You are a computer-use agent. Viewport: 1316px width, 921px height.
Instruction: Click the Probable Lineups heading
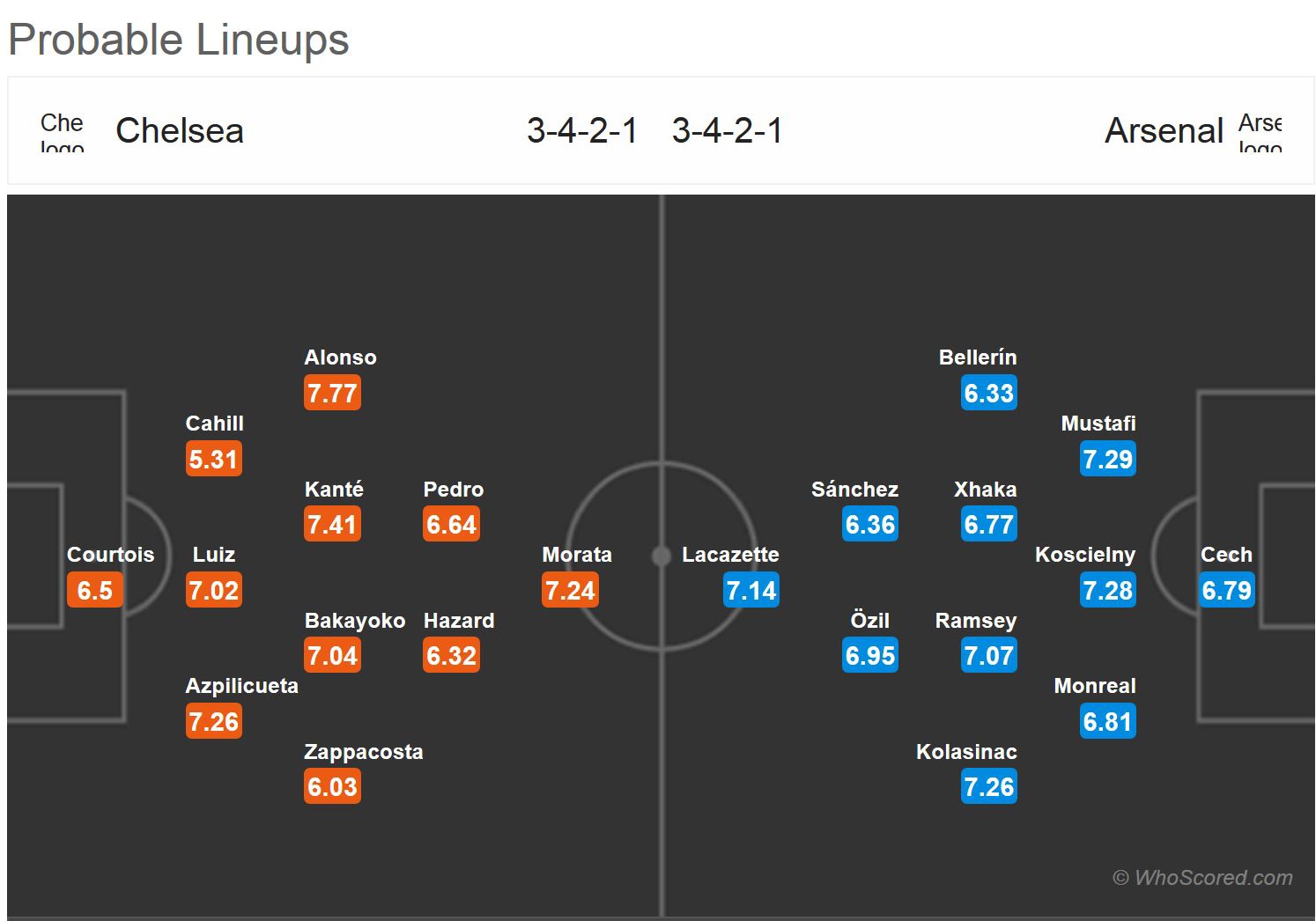point(179,40)
